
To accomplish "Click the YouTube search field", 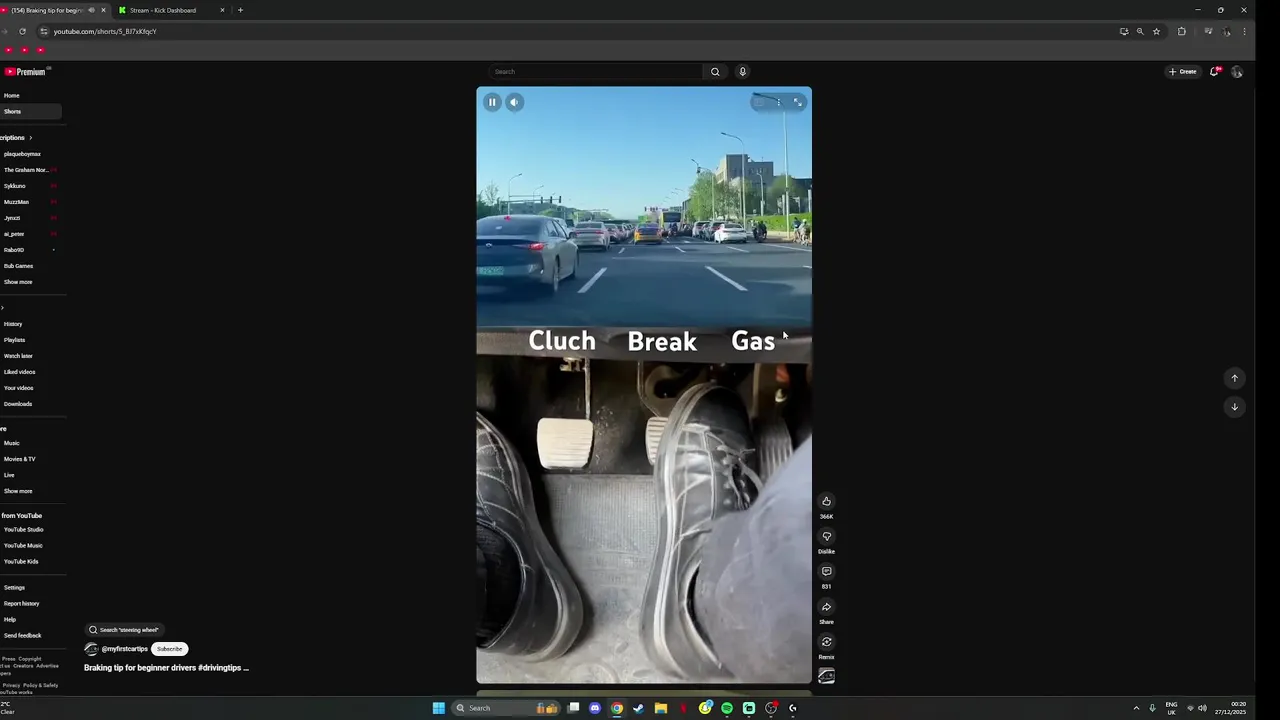I will (597, 72).
